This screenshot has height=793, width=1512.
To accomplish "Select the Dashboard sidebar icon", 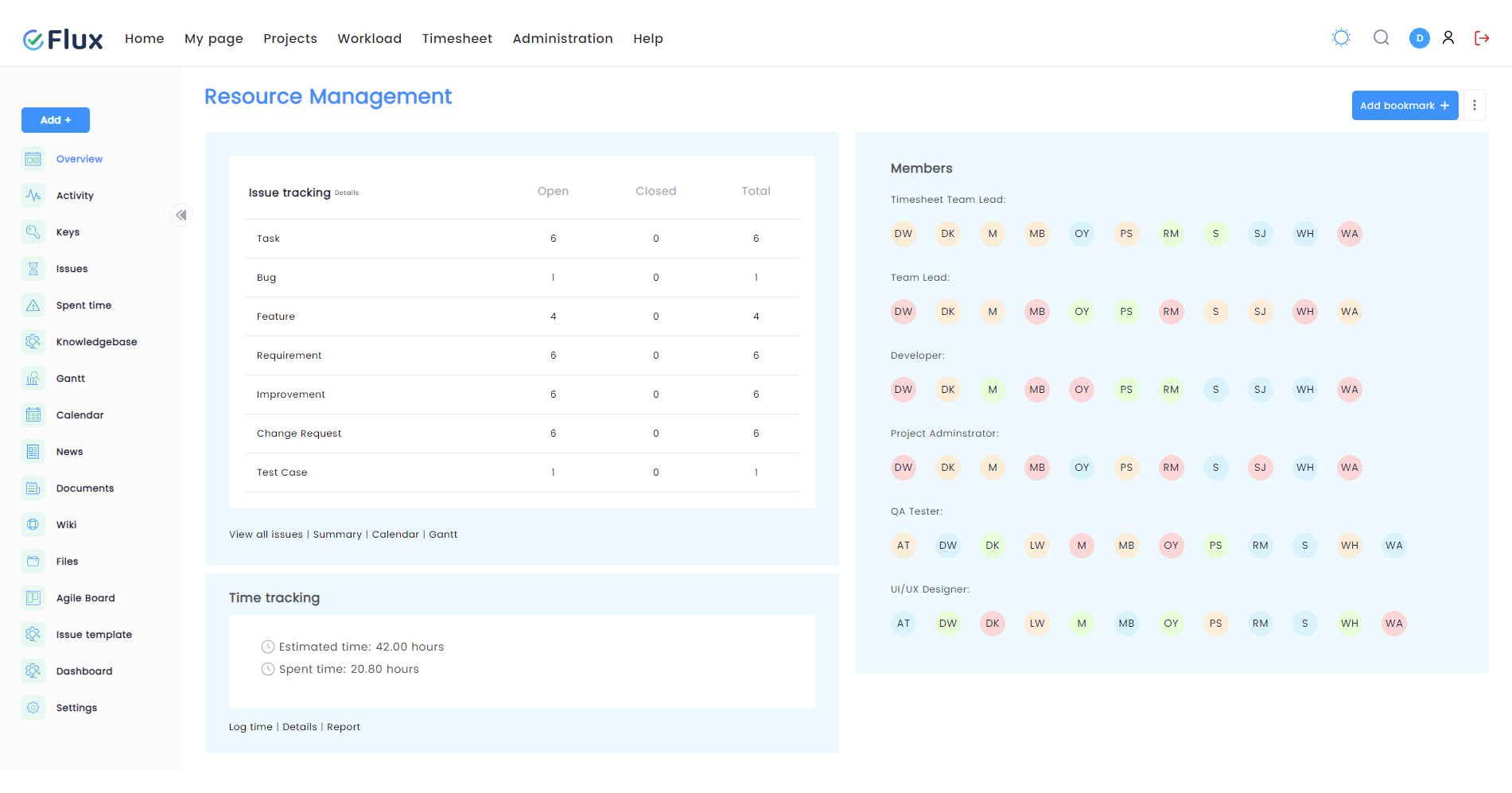I will 33,671.
